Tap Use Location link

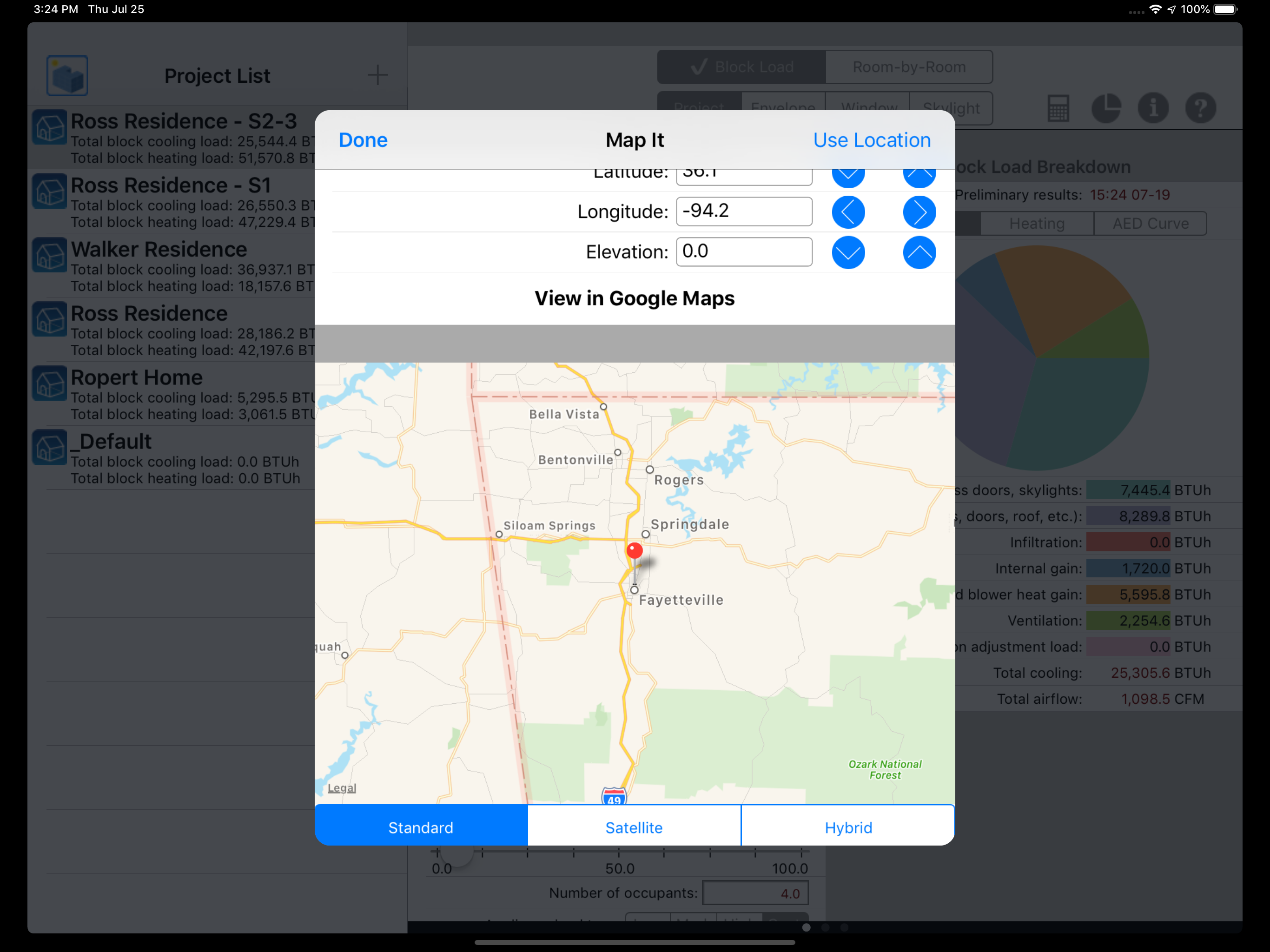871,140
